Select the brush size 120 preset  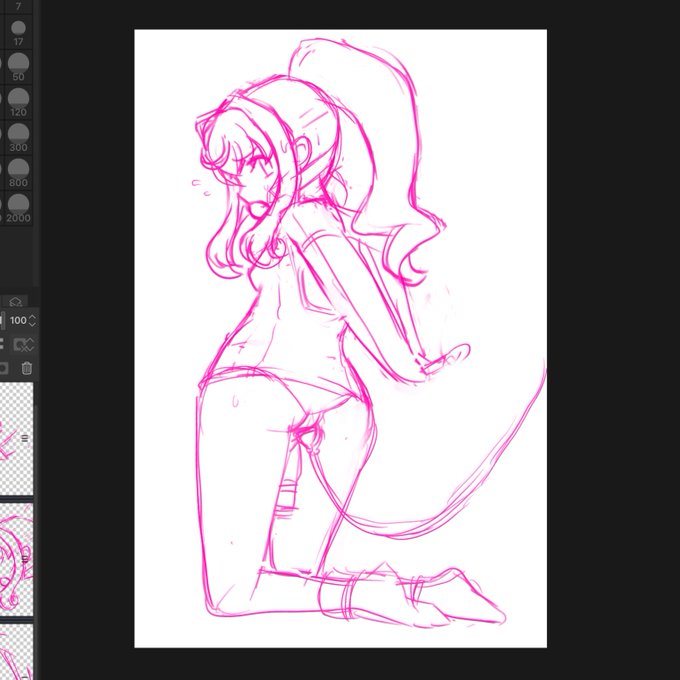point(18,103)
